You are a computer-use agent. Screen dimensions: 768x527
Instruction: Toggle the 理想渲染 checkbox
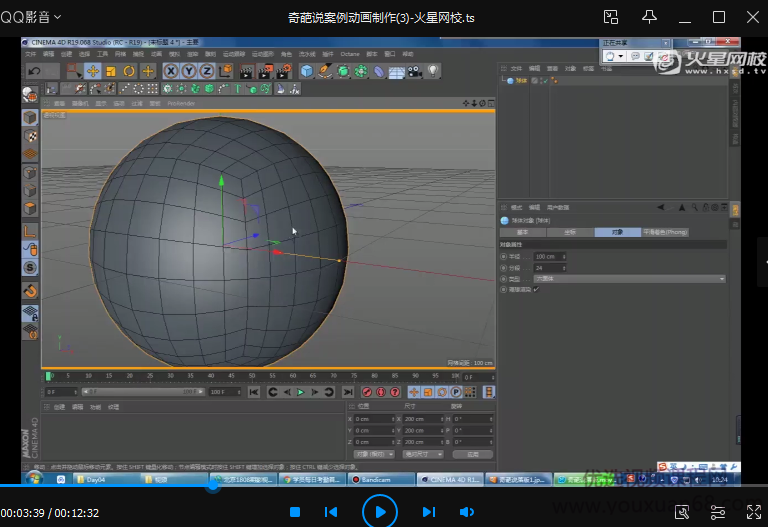point(536,290)
